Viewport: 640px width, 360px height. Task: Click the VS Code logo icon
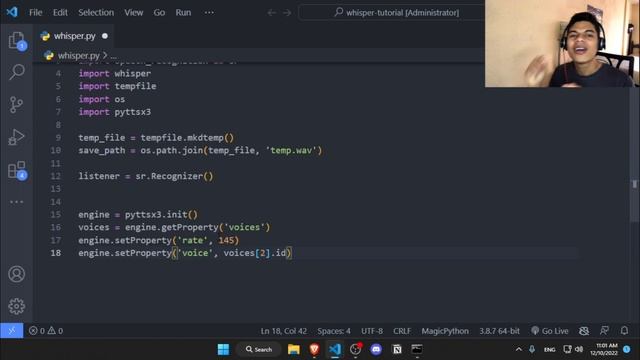coord(12,12)
